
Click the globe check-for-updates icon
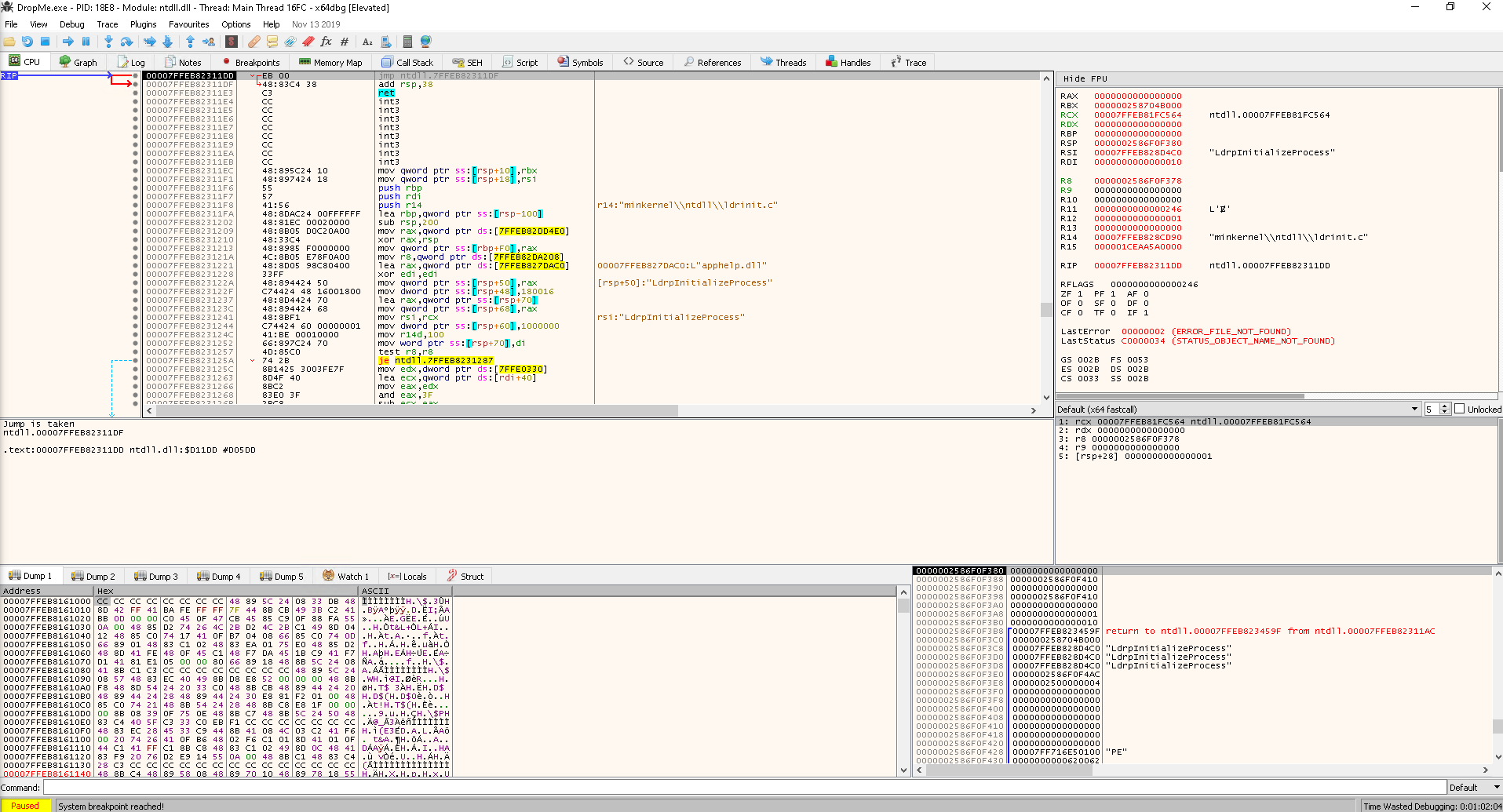coord(426,42)
